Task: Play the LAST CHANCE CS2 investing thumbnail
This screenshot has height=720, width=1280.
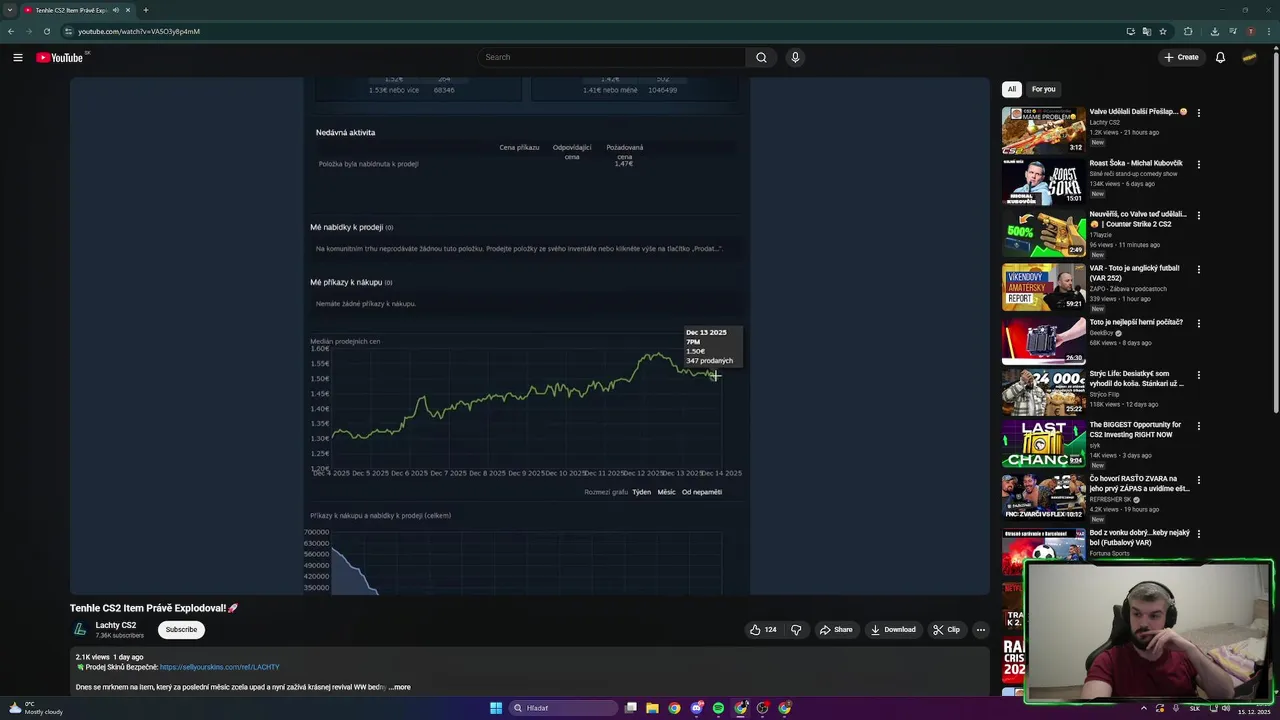Action: pyautogui.click(x=1043, y=443)
